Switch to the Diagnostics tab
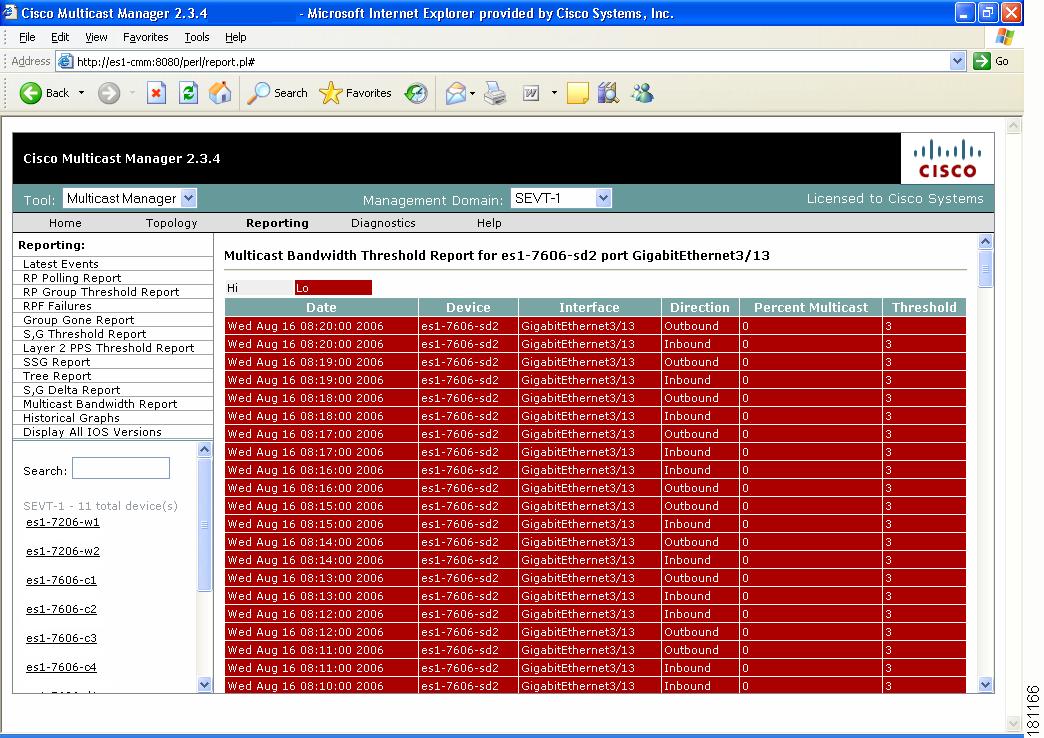The width and height of the screenshot is (1044, 738). (x=384, y=223)
